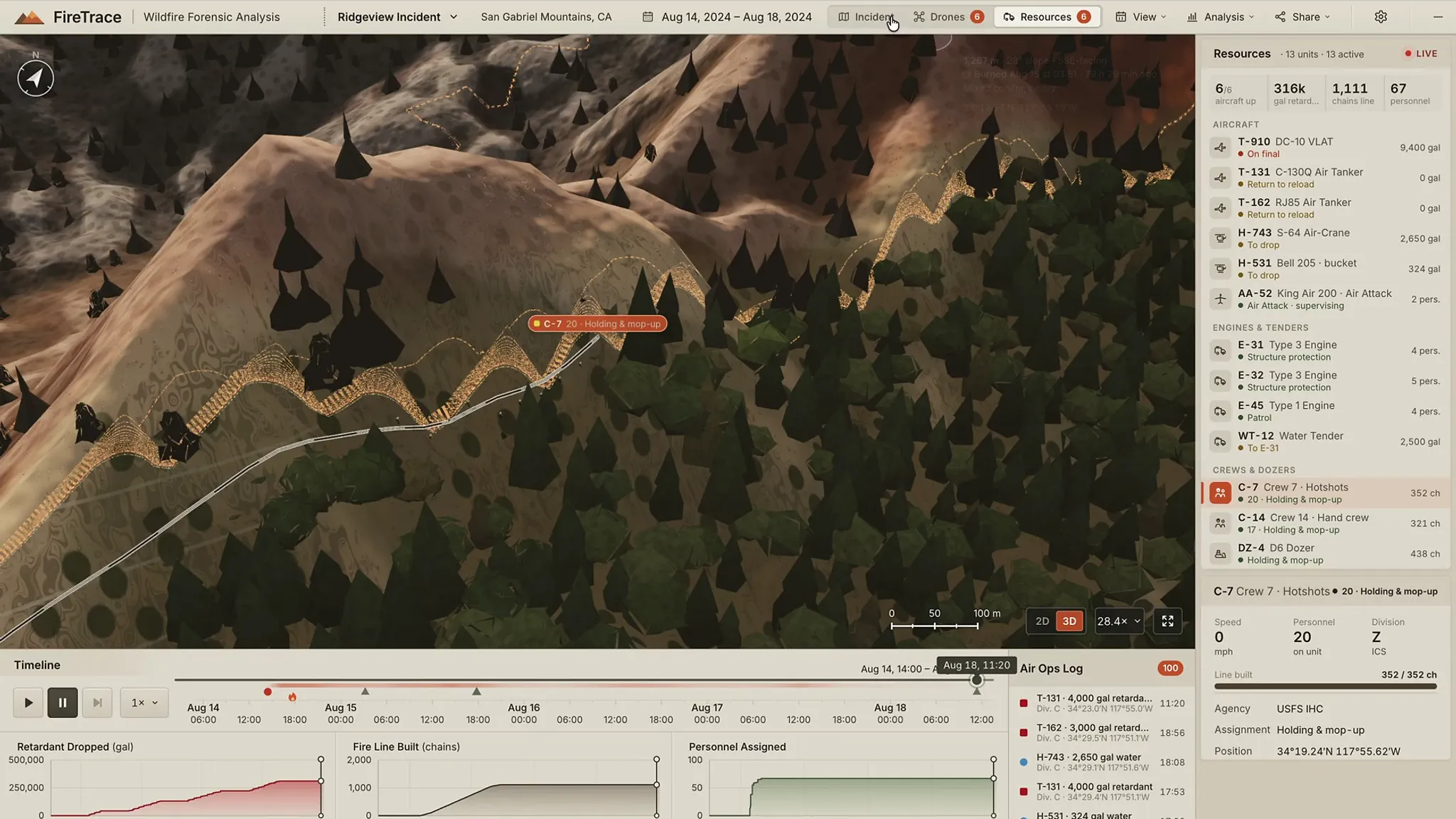Viewport: 1456px width, 819px height.
Task: Open the 28.4× zoom level dropdown
Action: click(1119, 621)
